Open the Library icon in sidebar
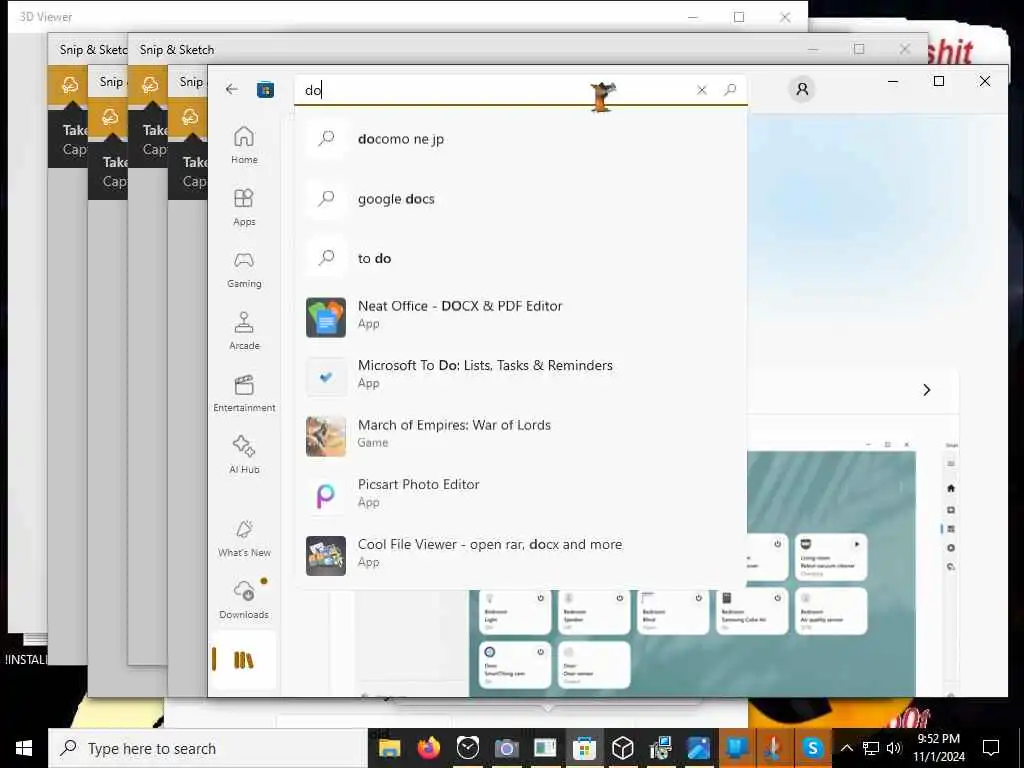The height and width of the screenshot is (768, 1024). point(244,660)
